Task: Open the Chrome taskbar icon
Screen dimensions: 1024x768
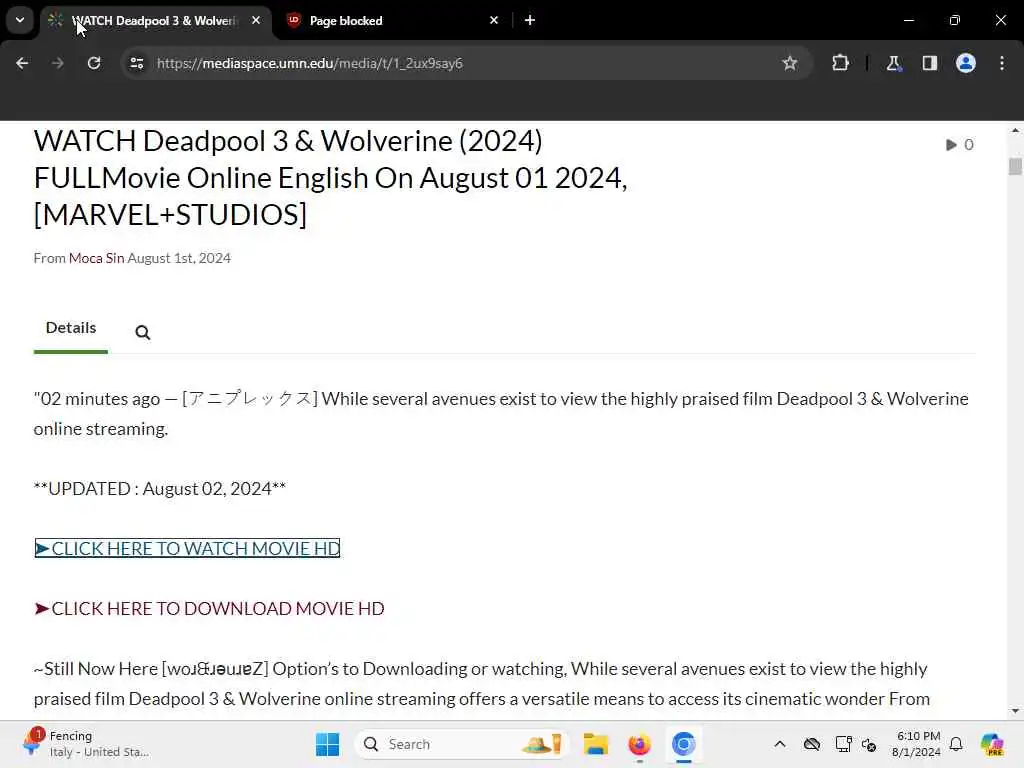Action: (684, 744)
